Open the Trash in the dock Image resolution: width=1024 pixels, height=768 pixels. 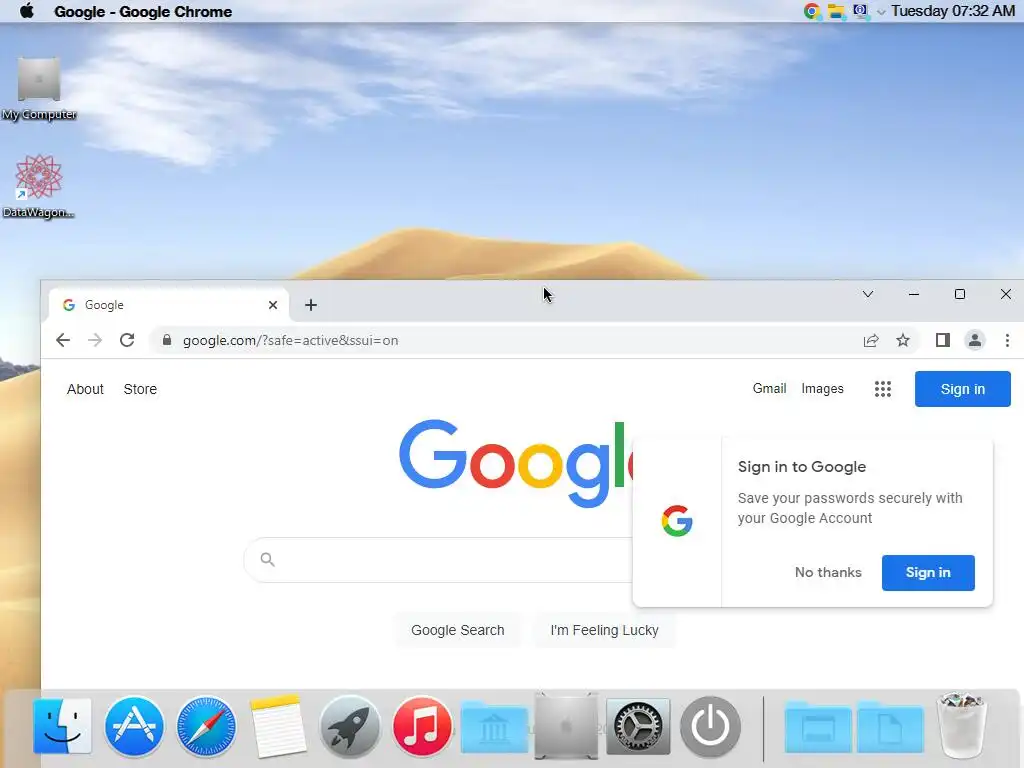click(x=961, y=726)
